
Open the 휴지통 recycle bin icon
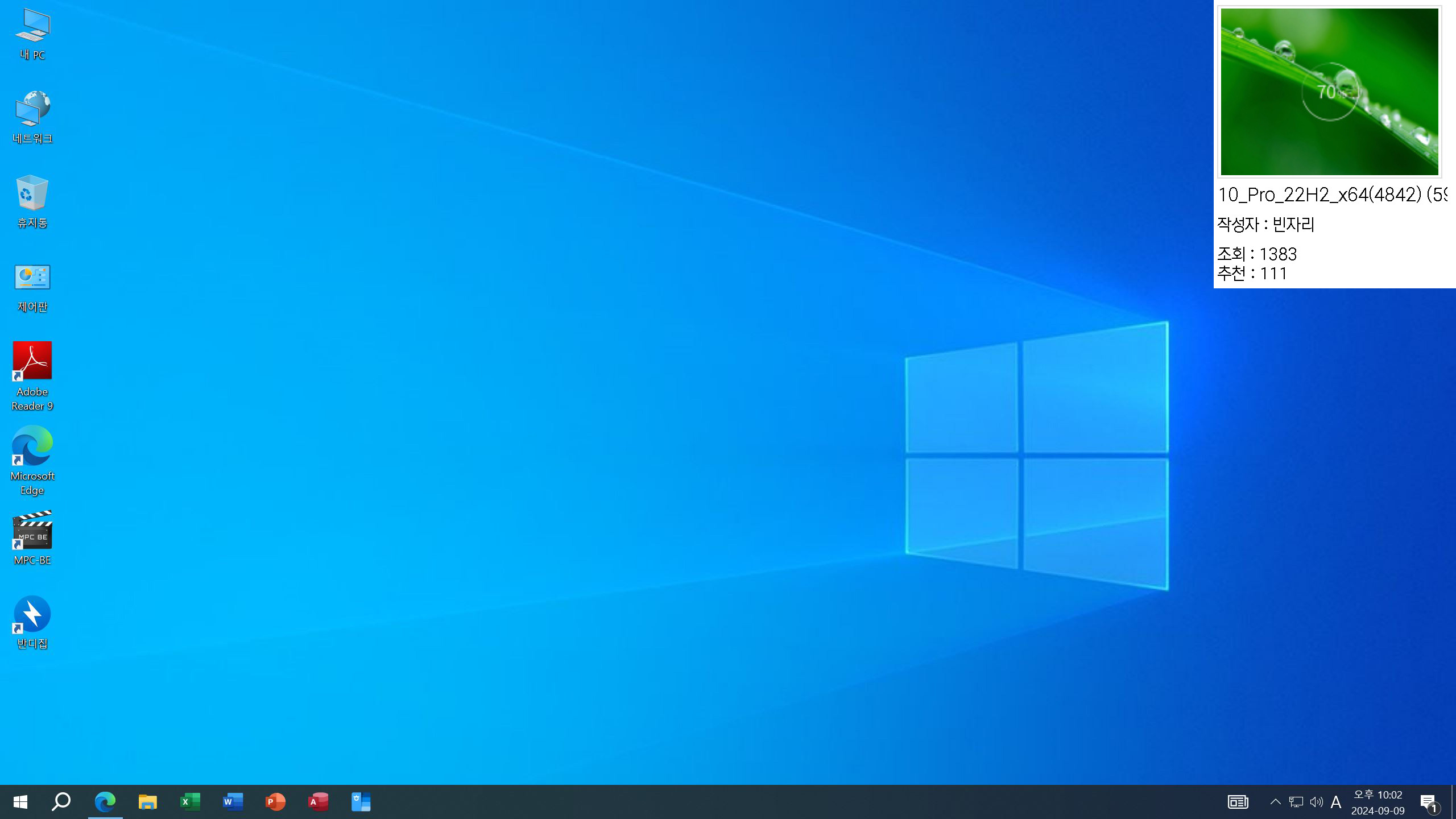click(32, 202)
